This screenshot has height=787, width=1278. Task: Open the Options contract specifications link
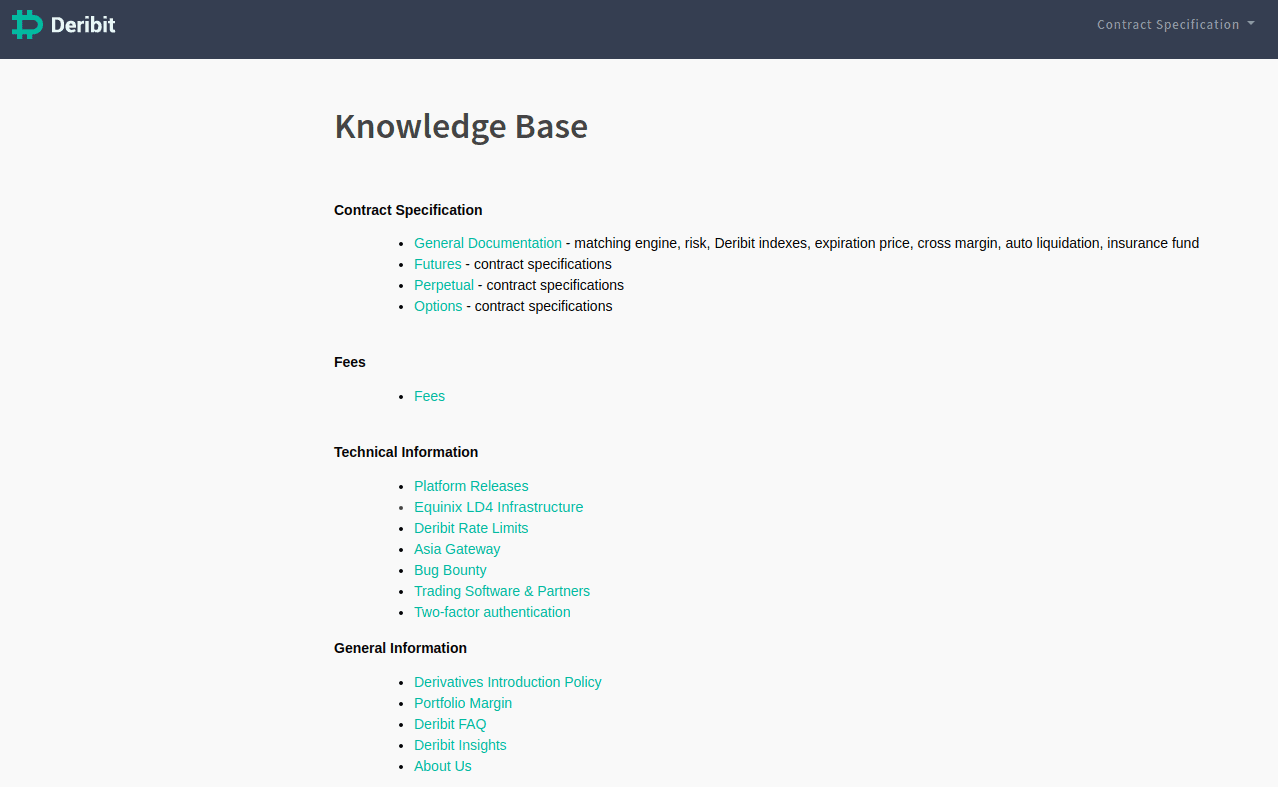point(438,306)
